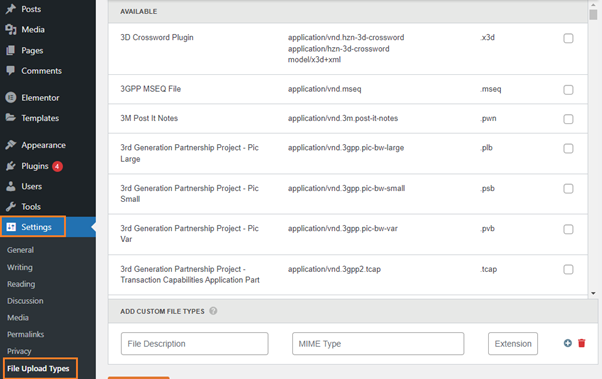Click into the File Description field
This screenshot has height=379, width=602.
point(194,344)
